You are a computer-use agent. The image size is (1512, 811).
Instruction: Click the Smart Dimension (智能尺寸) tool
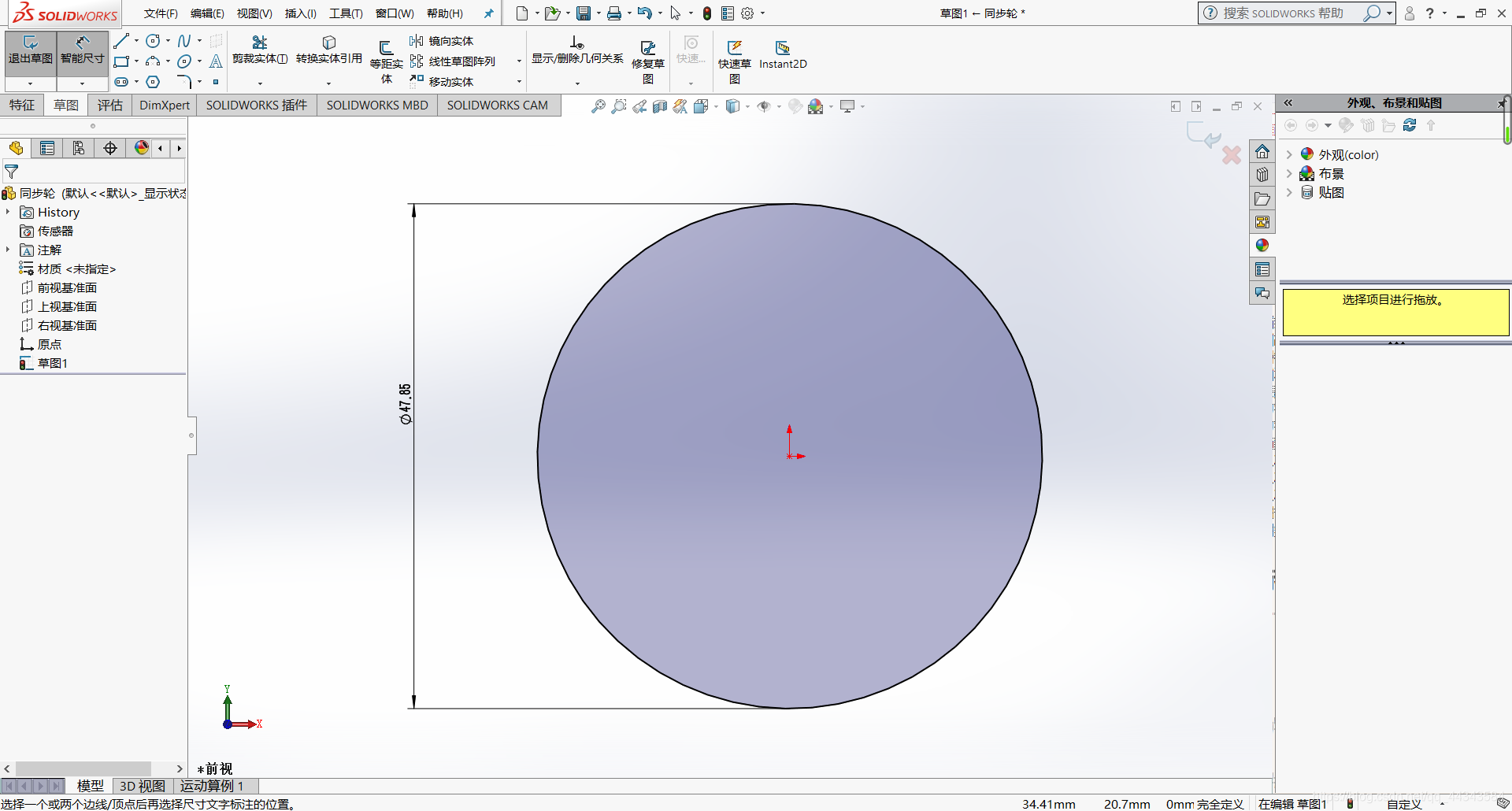coord(82,50)
